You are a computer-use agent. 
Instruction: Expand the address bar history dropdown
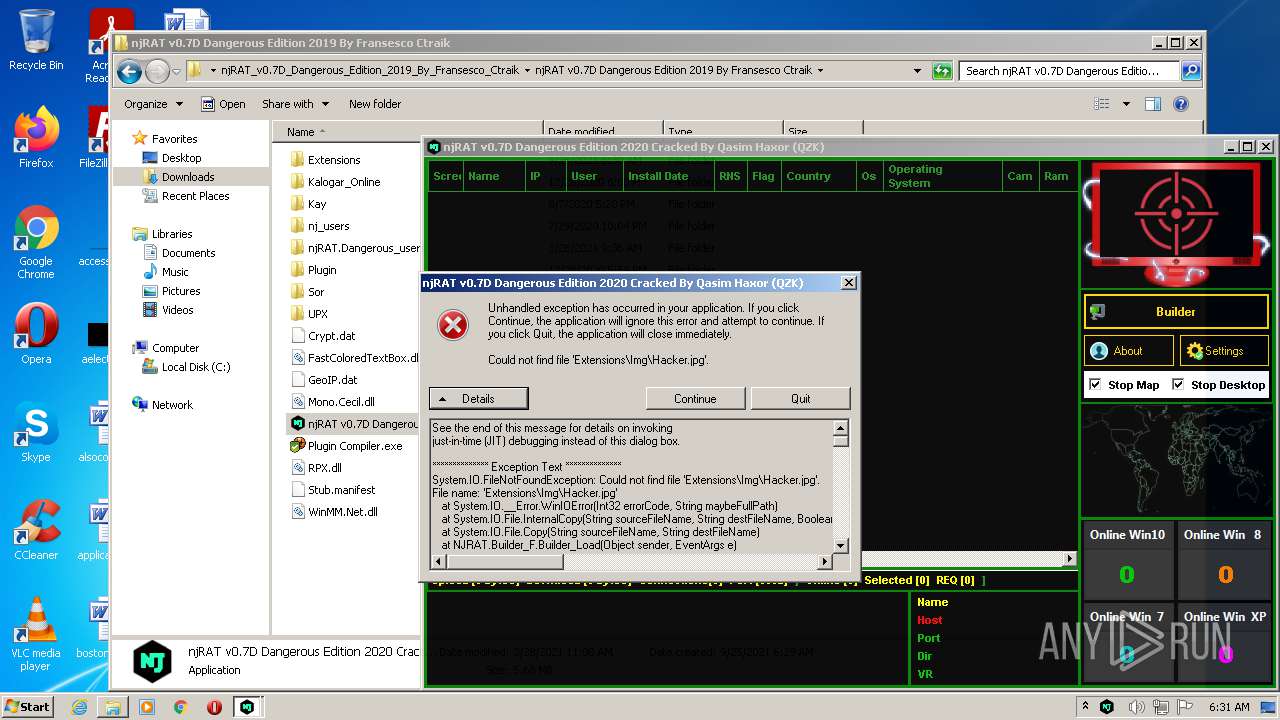coord(917,71)
